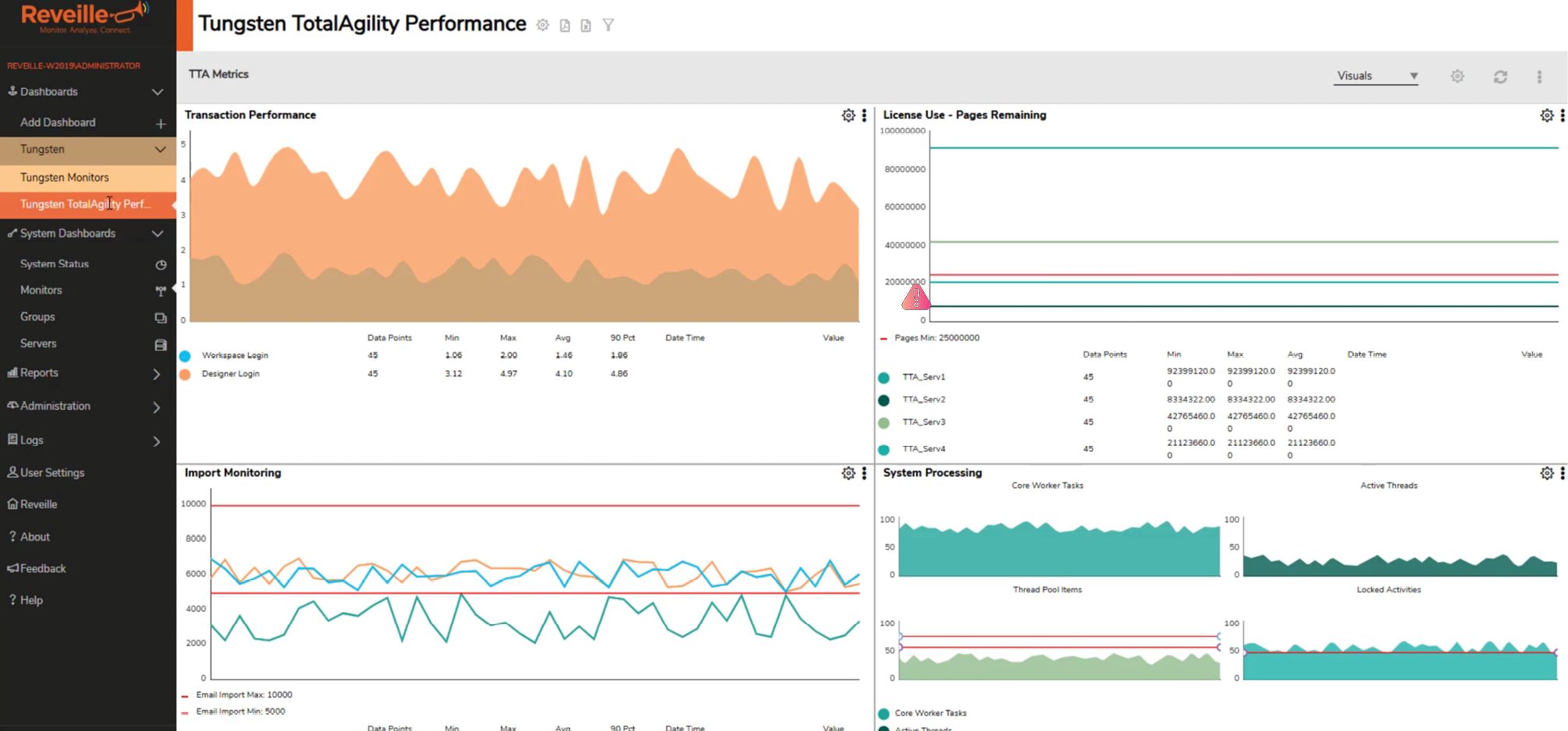1568x731 pixels.
Task: Open dashboard settings gear beside the title
Action: [543, 25]
